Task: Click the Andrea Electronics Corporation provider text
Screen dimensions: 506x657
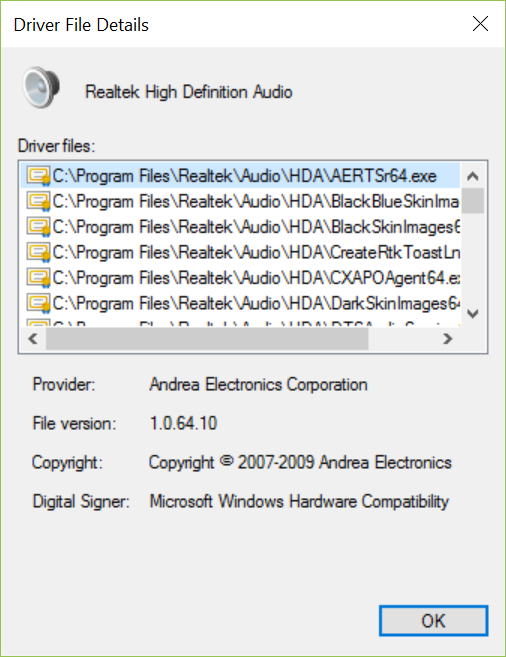Action: click(x=258, y=384)
